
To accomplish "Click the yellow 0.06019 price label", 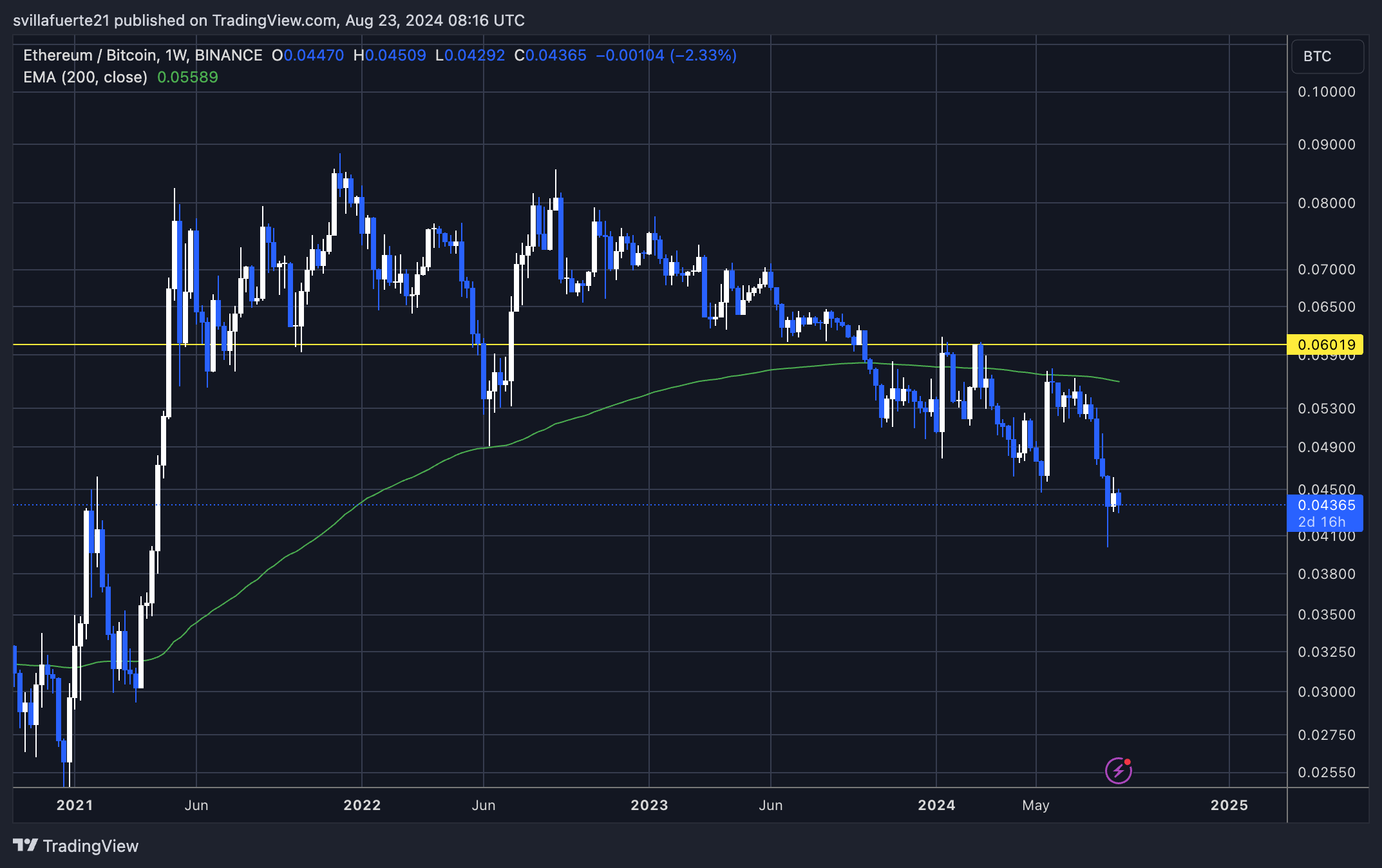I will pyautogui.click(x=1325, y=344).
